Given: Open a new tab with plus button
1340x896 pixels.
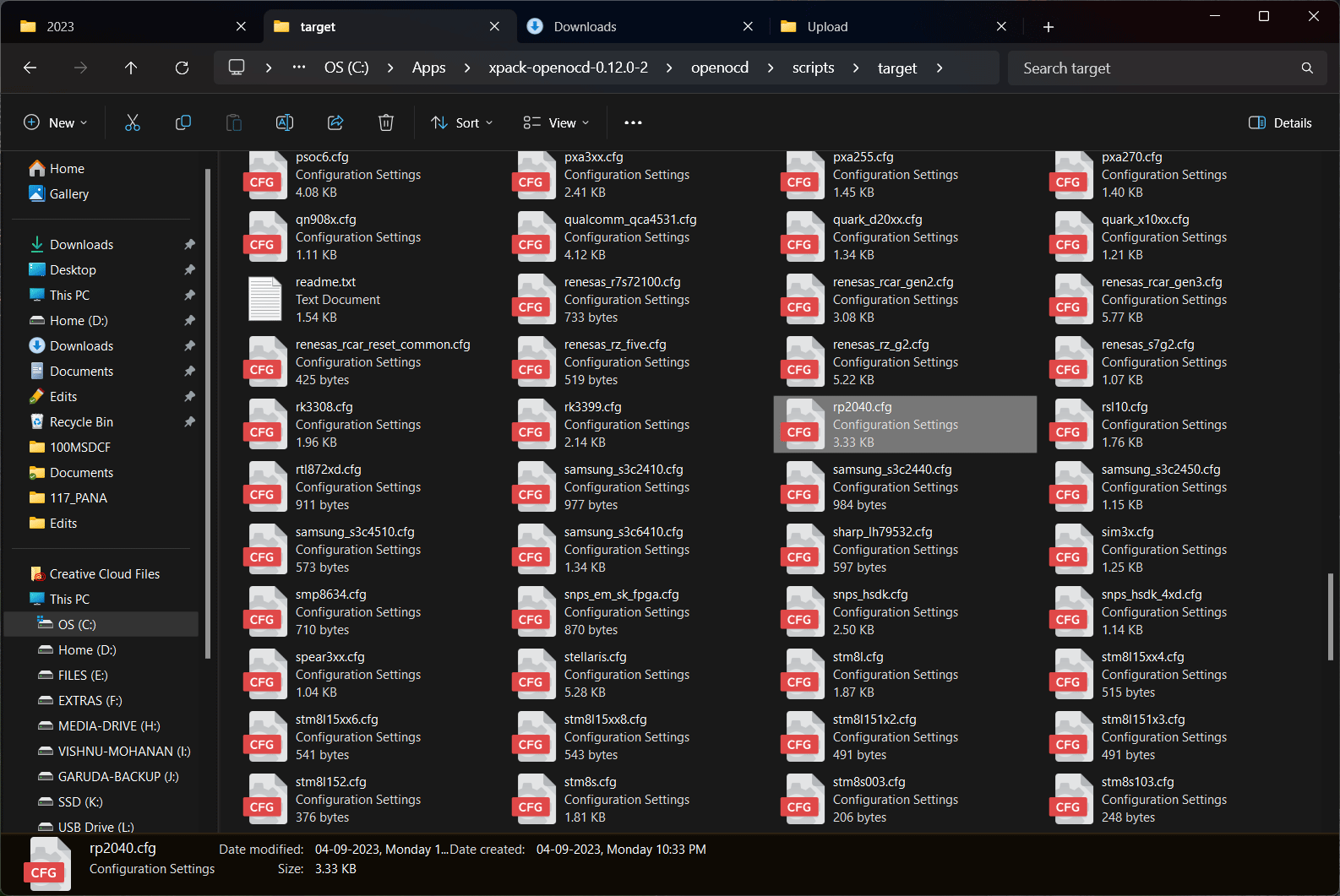Looking at the screenshot, I should 1048,27.
